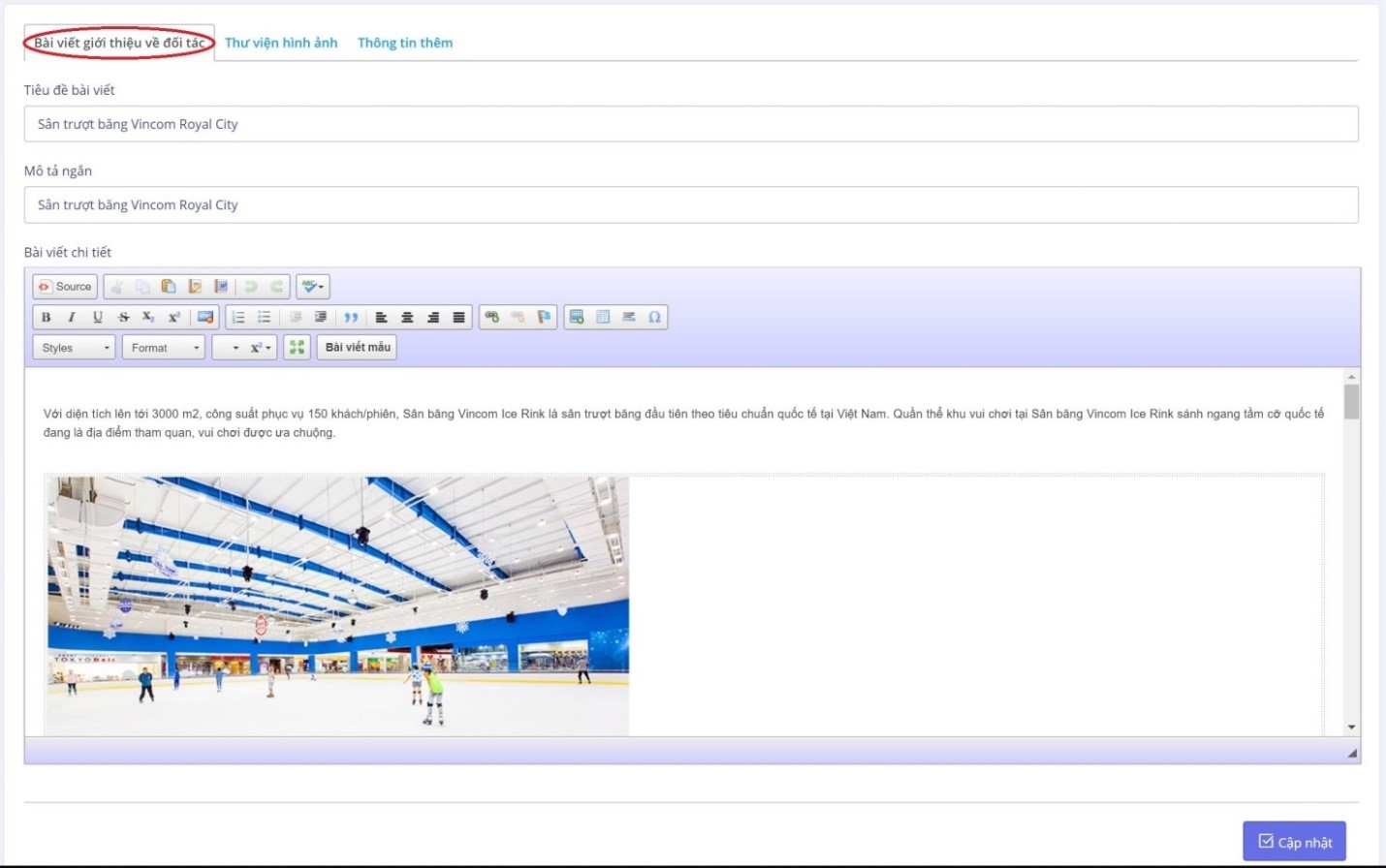Click the Anchor flag icon
Viewport: 1386px width, 868px height.
[x=544, y=318]
